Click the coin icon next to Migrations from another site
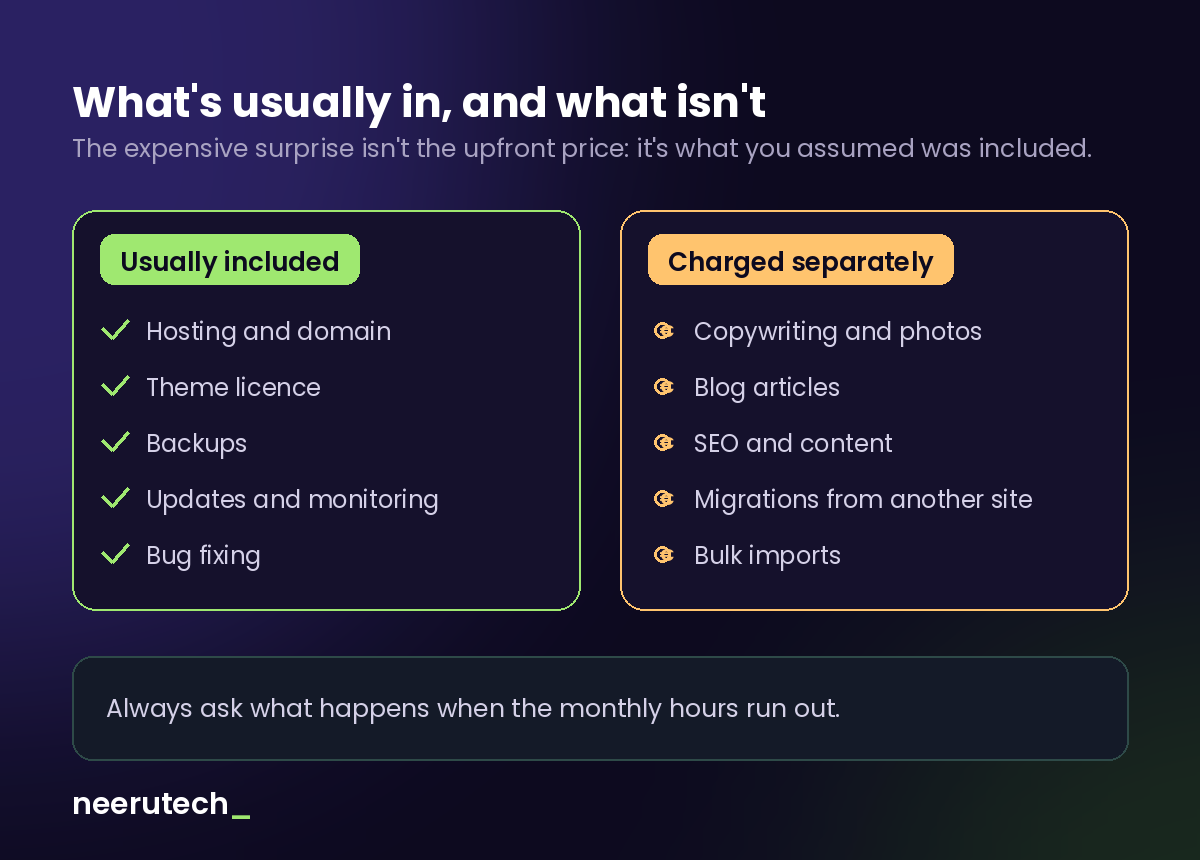This screenshot has width=1200, height=860. click(663, 498)
